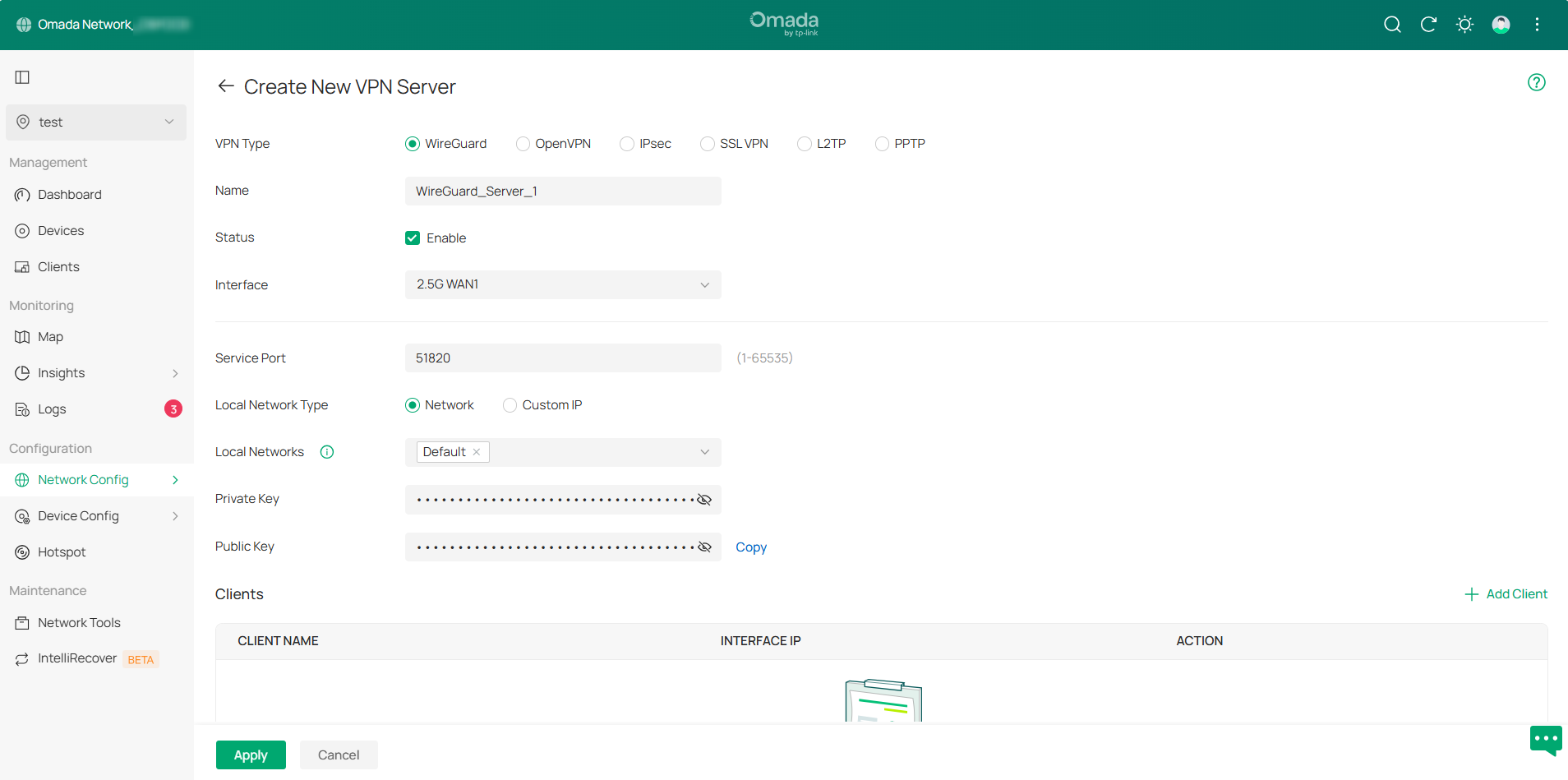Screen dimensions: 1568x780
Task: Open Network Config menu item
Action: click(82, 479)
